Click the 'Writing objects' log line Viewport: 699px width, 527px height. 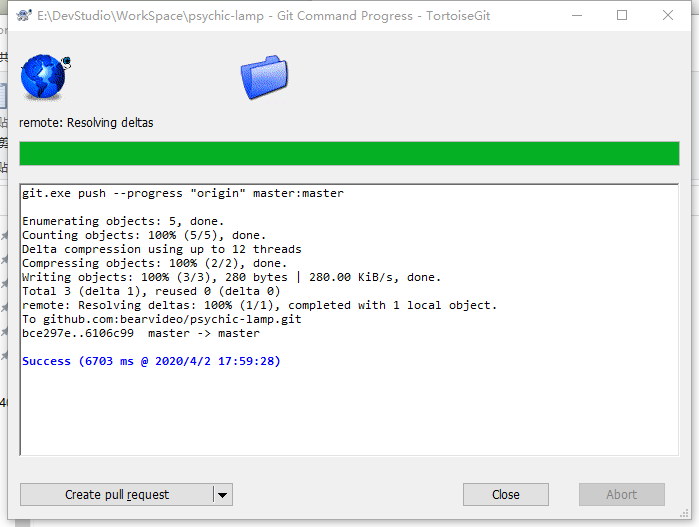pos(231,277)
